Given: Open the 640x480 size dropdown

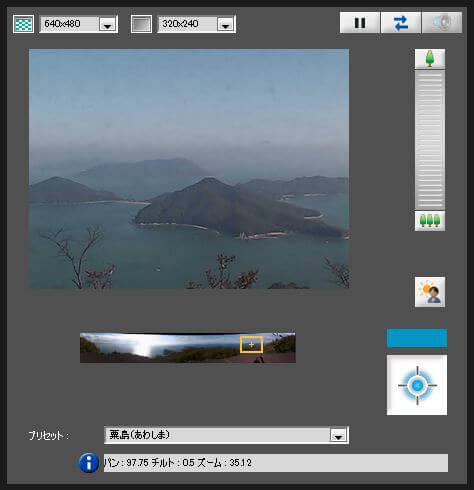Looking at the screenshot, I should pos(107,24).
